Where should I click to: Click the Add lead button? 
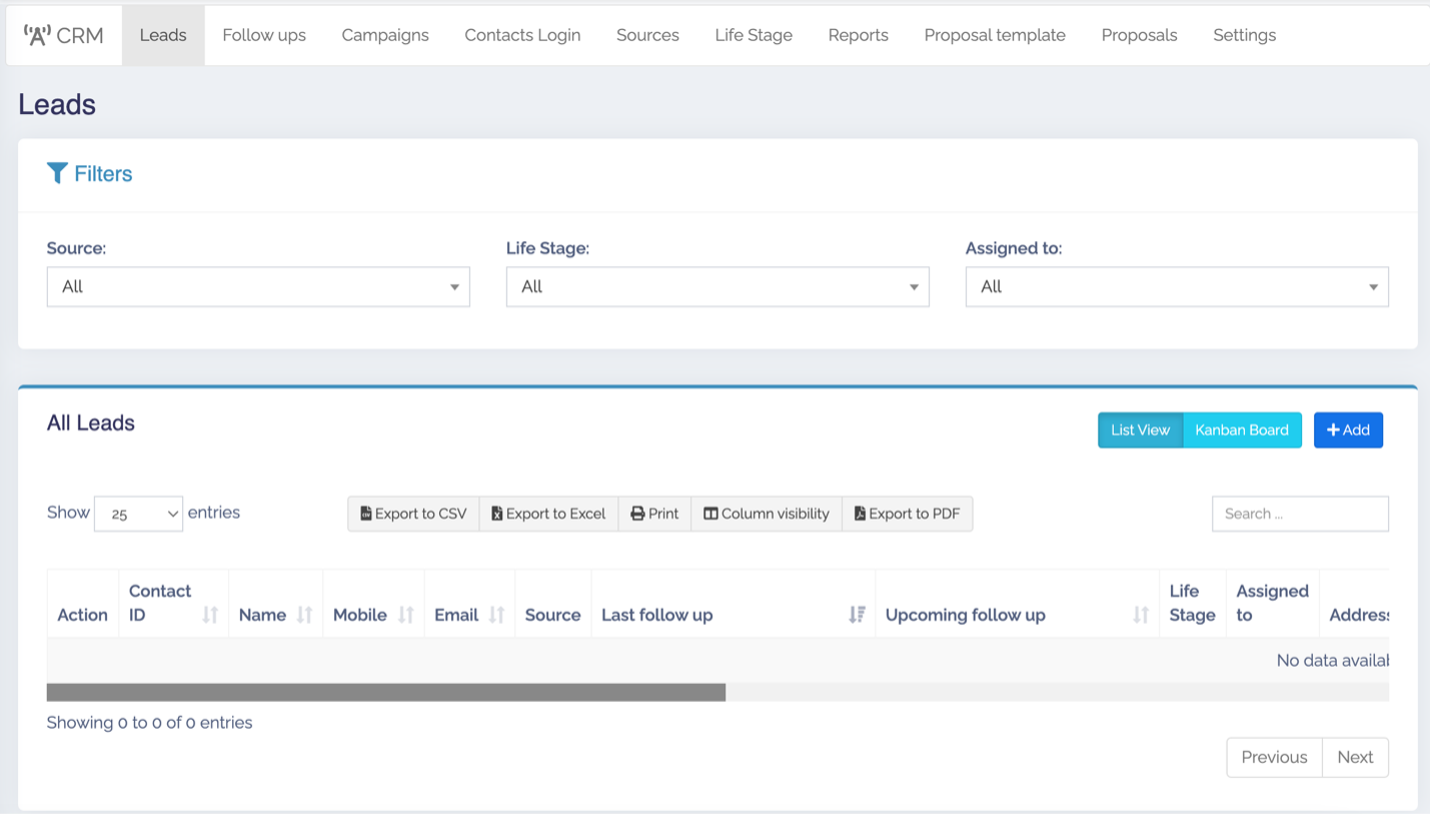1348,430
